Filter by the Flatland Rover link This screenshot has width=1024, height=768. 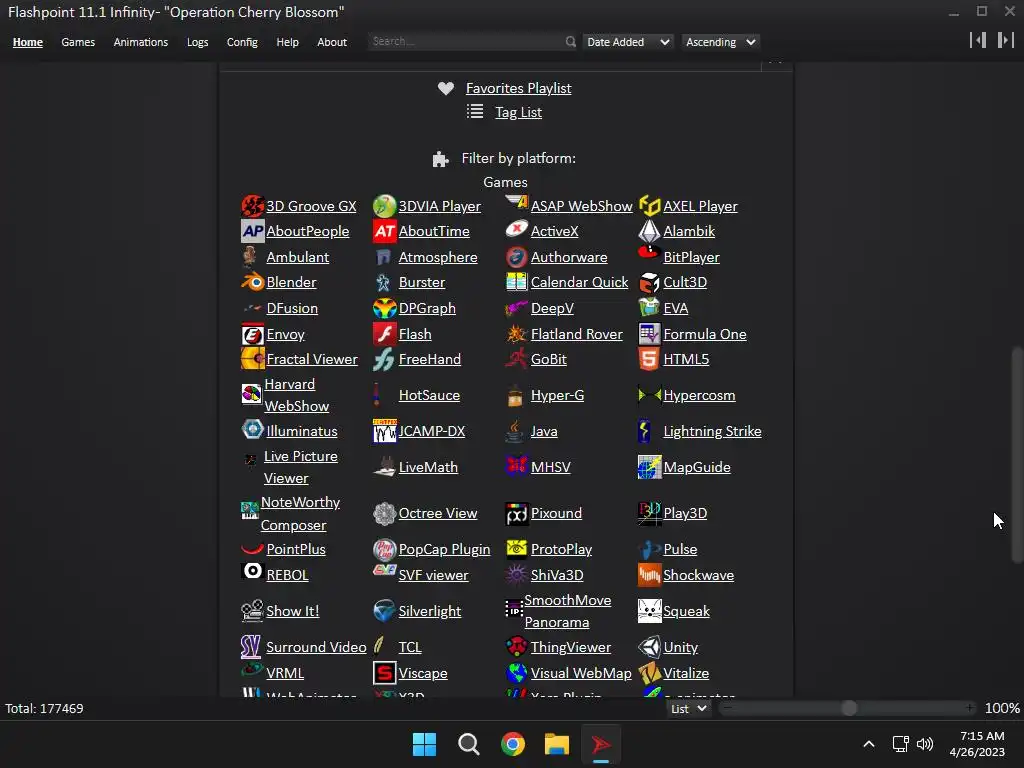click(577, 334)
